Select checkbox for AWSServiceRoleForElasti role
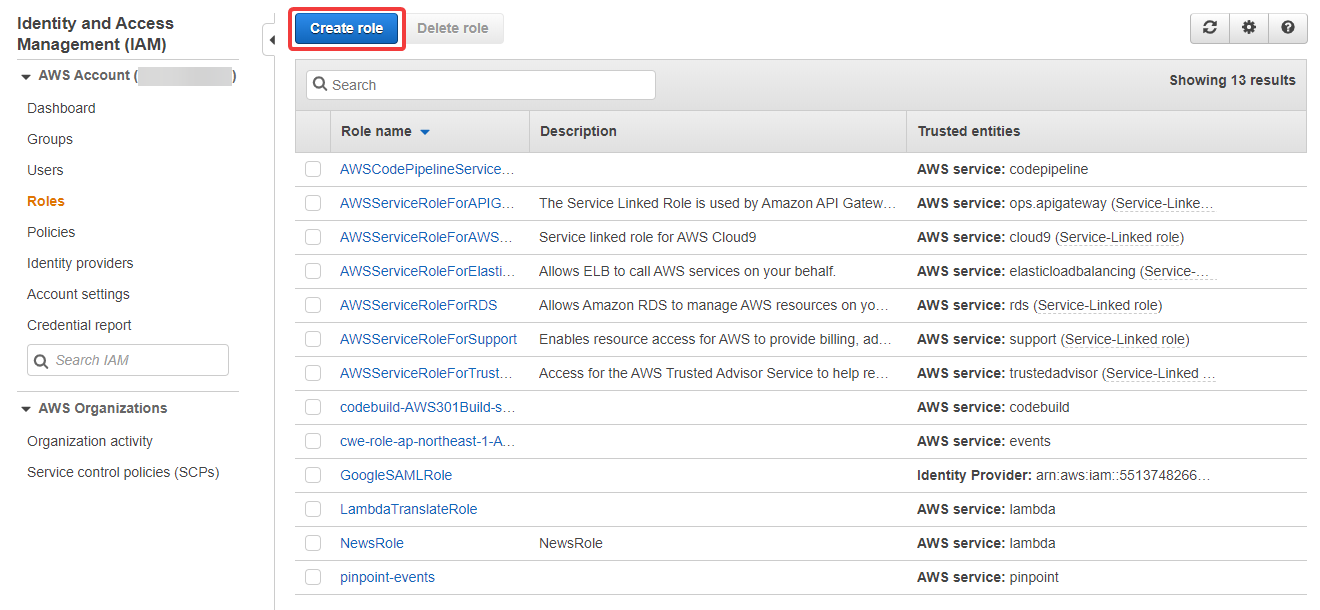This screenshot has width=1320, height=610. (313, 271)
